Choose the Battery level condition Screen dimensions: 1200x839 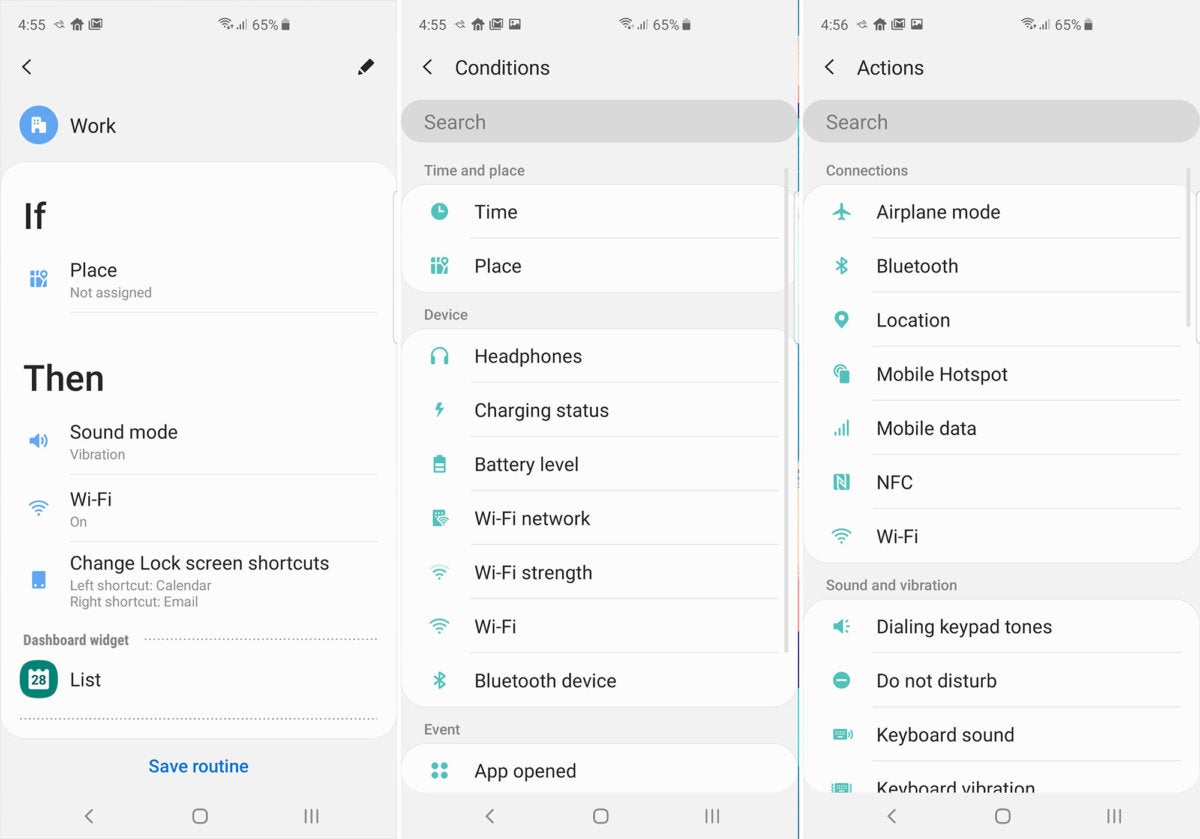tap(598, 464)
